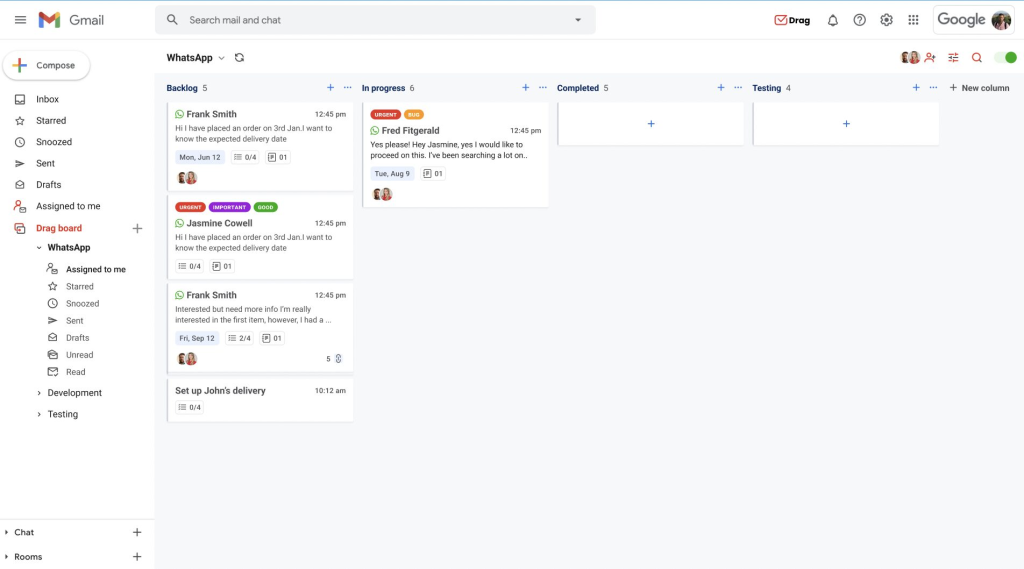The width and height of the screenshot is (1024, 569).
Task: Refresh the WhatsApp board
Action: pos(240,57)
